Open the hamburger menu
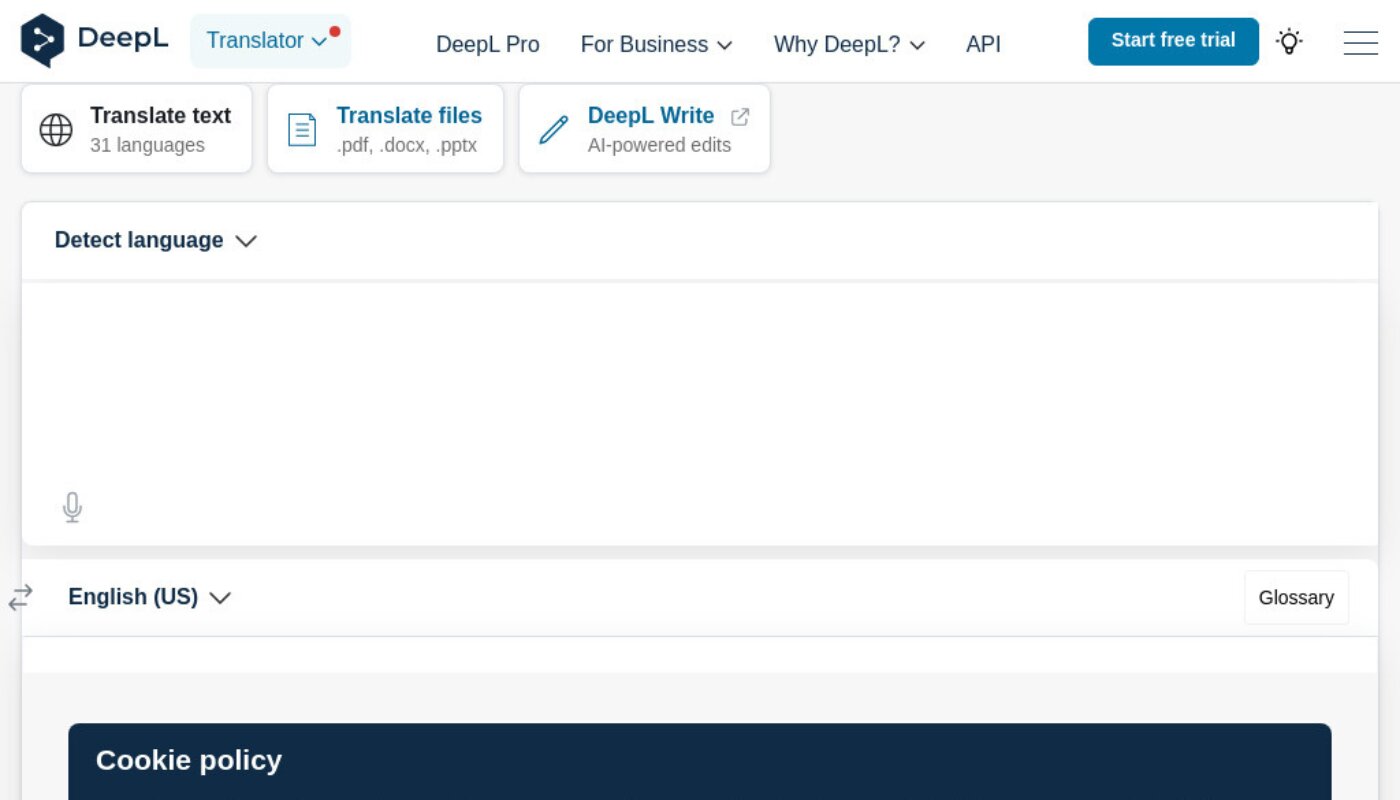Viewport: 1400px width, 800px height. pos(1360,42)
